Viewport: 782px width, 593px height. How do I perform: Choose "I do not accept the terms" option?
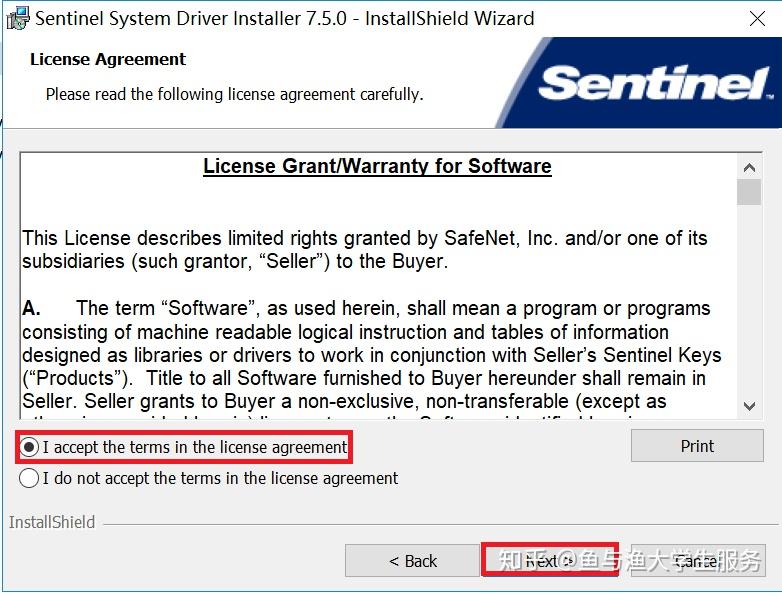coord(30,478)
